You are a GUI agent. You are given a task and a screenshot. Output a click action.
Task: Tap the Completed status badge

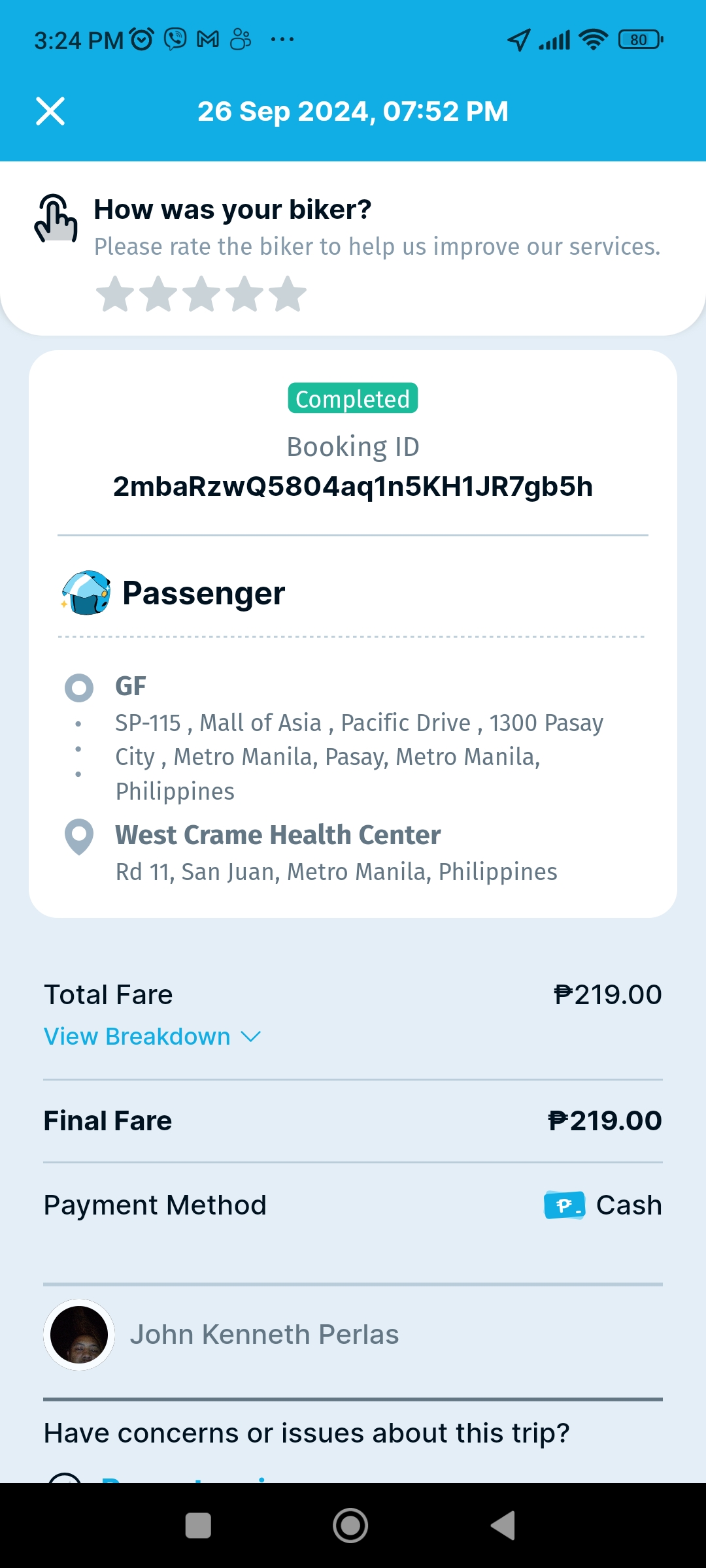(353, 399)
